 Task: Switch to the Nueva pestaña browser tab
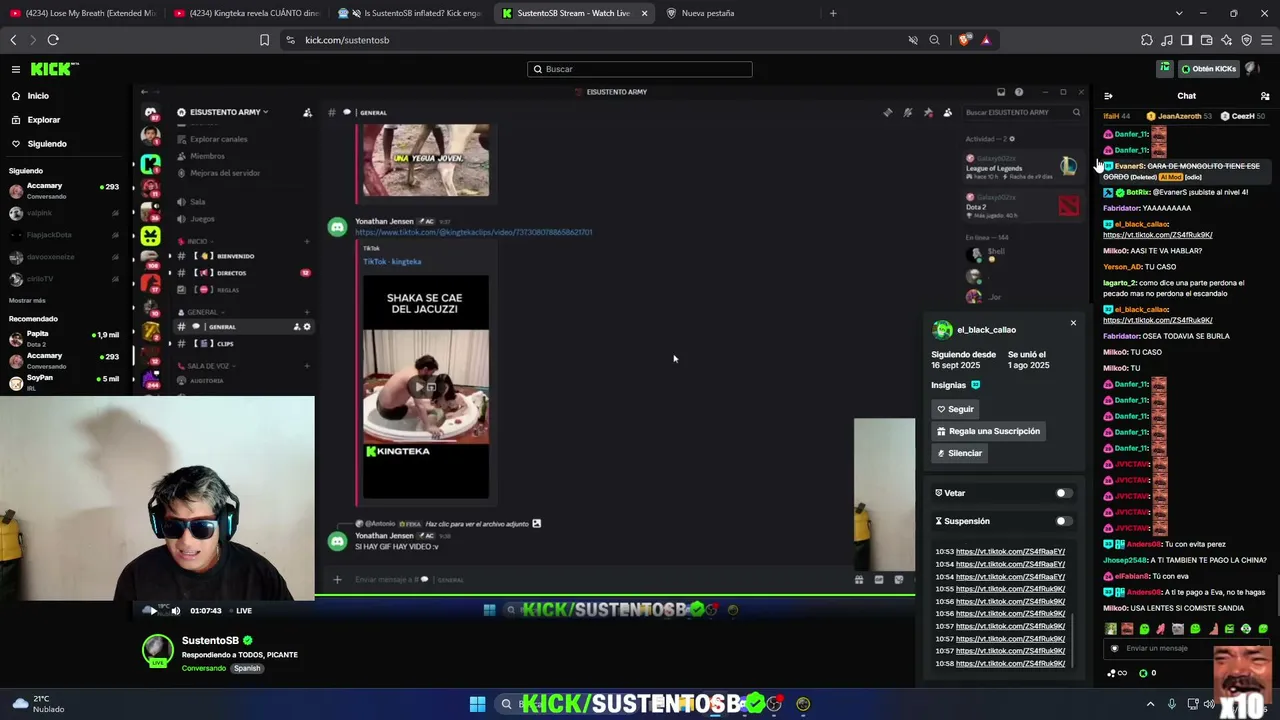pyautogui.click(x=708, y=13)
